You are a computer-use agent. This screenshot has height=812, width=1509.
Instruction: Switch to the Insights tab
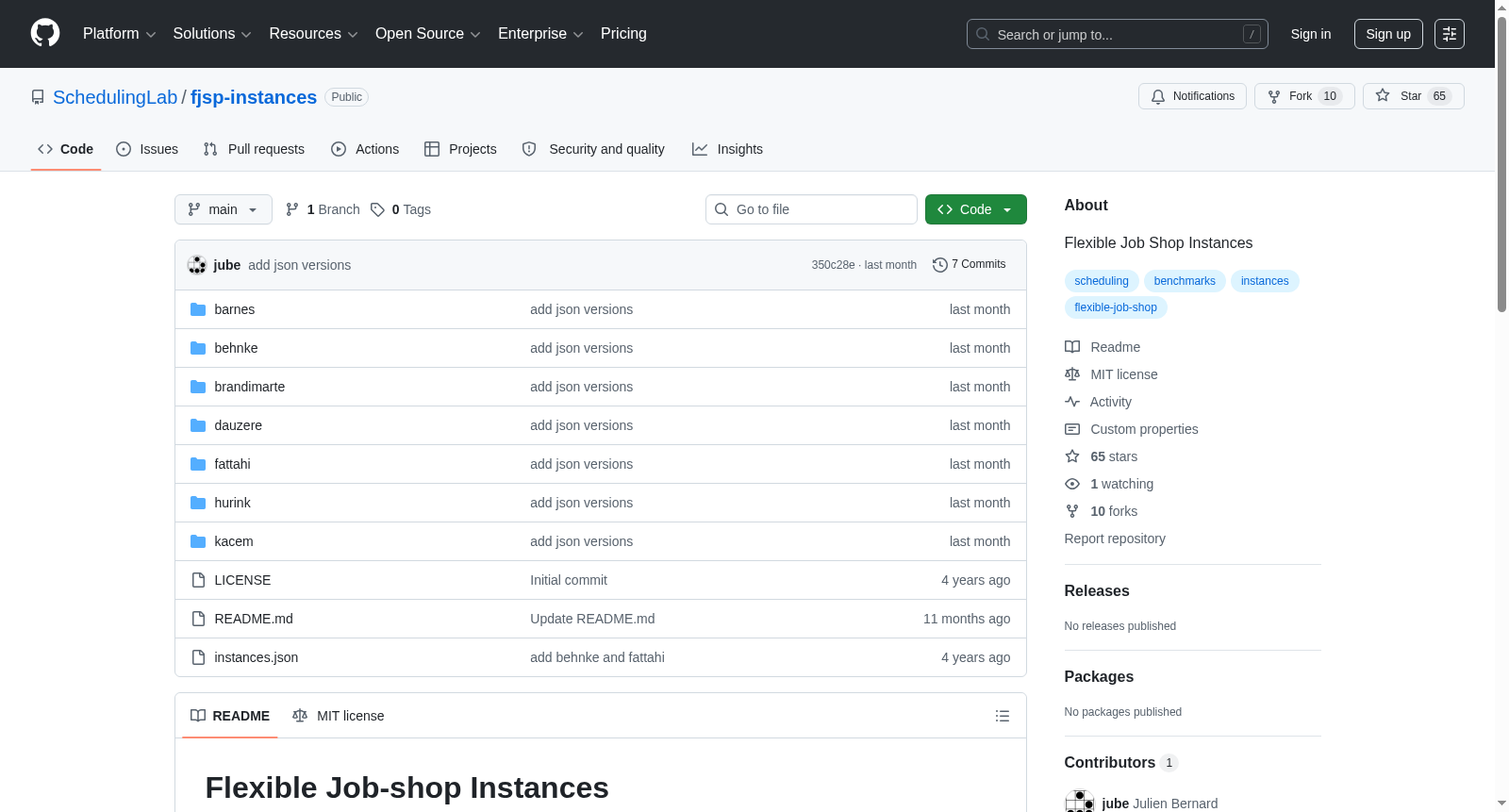[x=727, y=149]
